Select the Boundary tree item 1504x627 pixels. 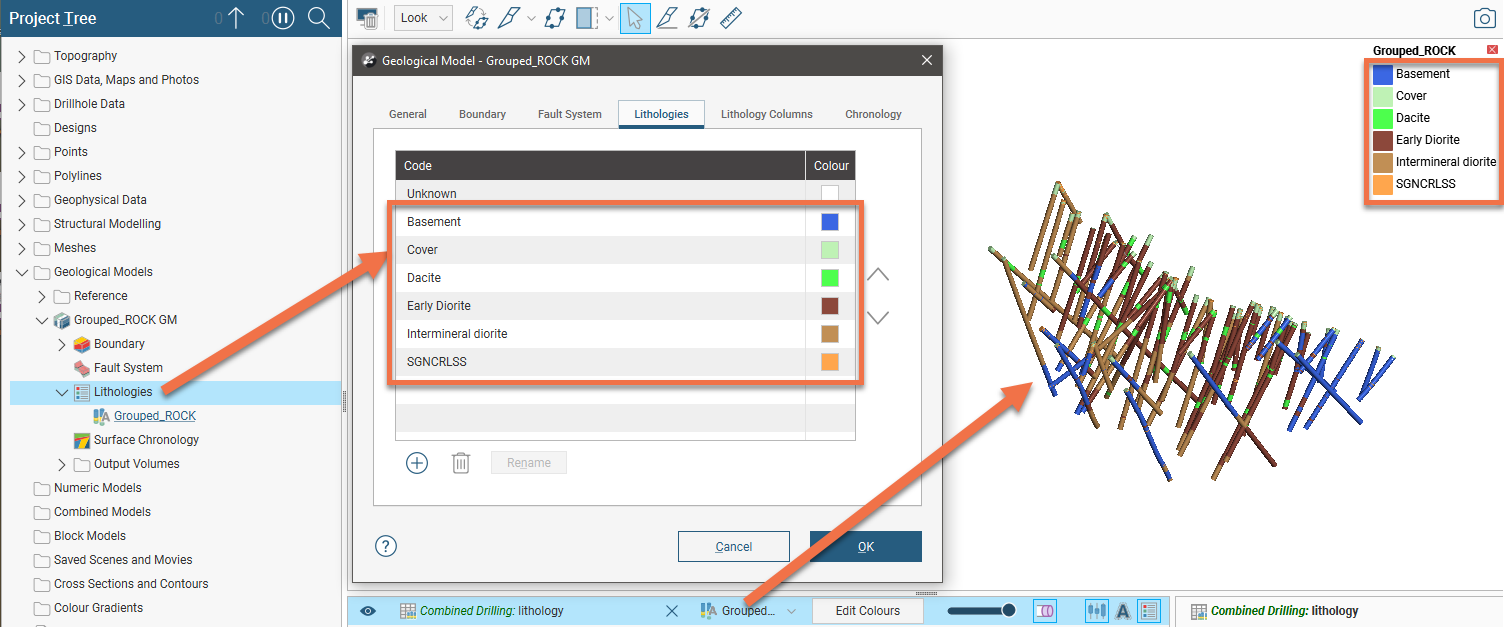tap(119, 344)
